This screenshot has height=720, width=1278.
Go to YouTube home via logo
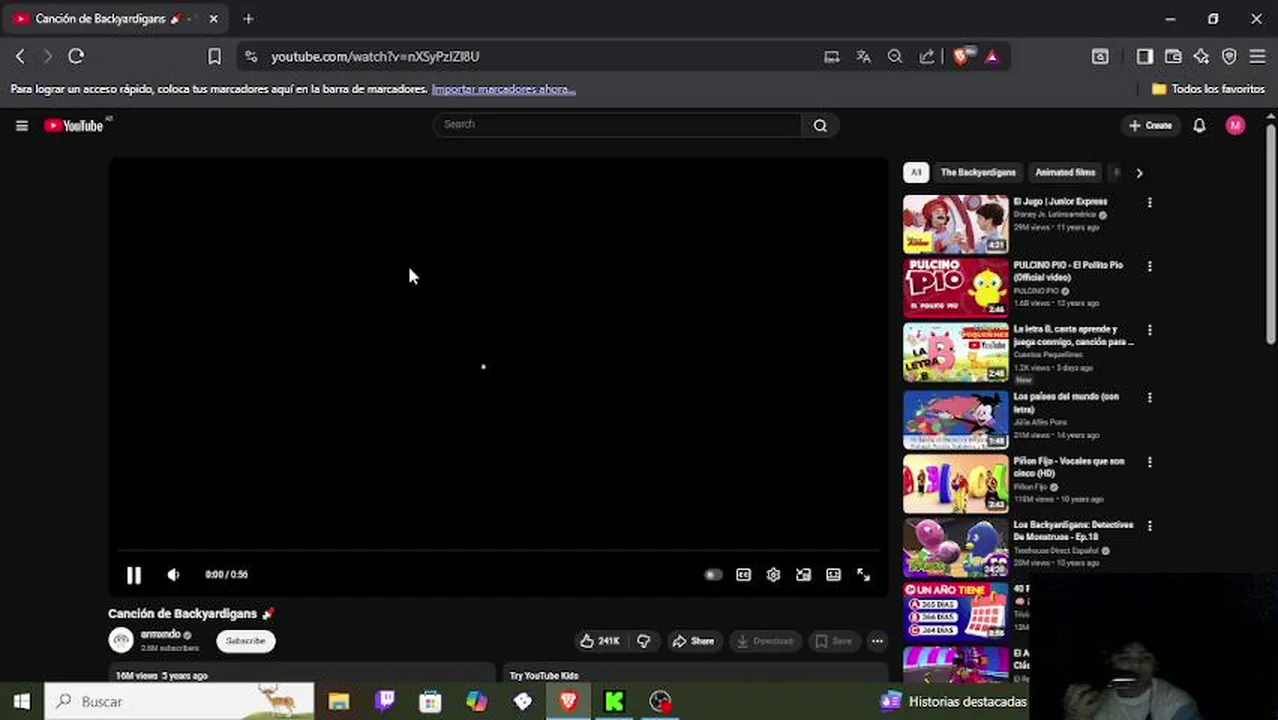tap(73, 125)
